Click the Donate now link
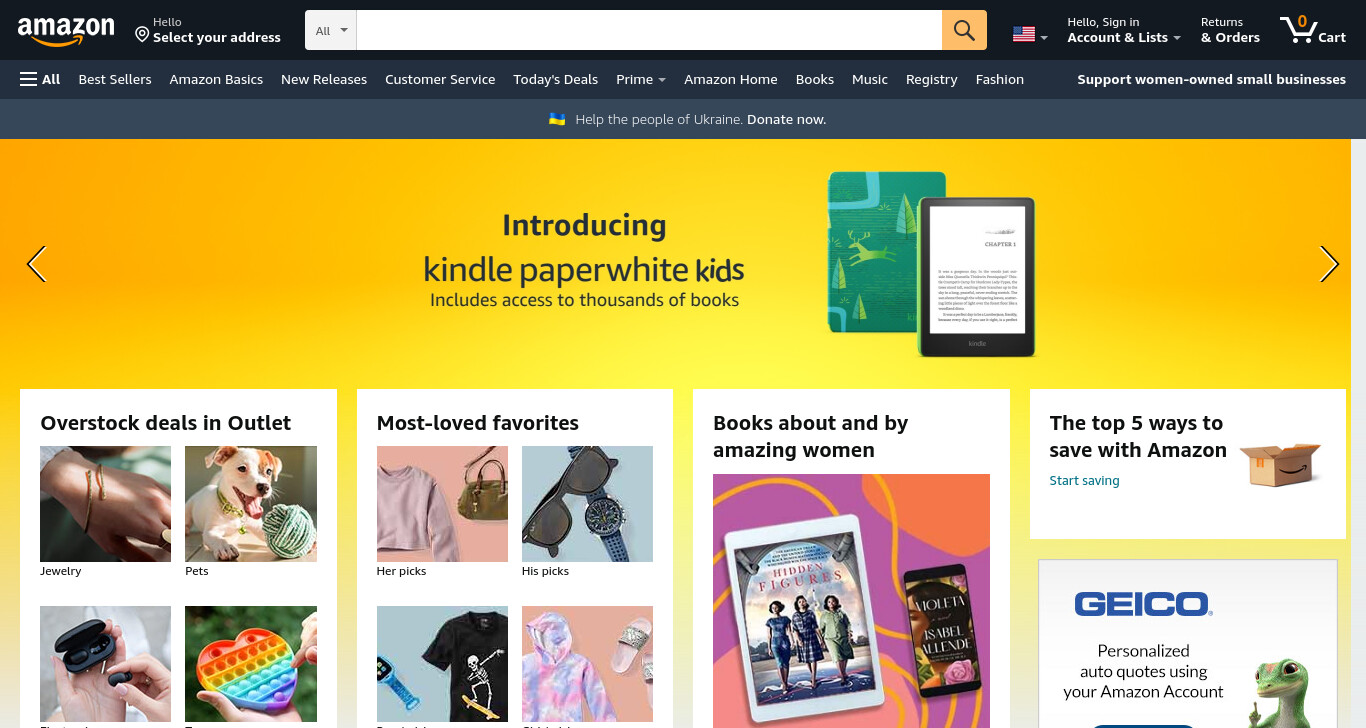The image size is (1366, 728). point(786,119)
